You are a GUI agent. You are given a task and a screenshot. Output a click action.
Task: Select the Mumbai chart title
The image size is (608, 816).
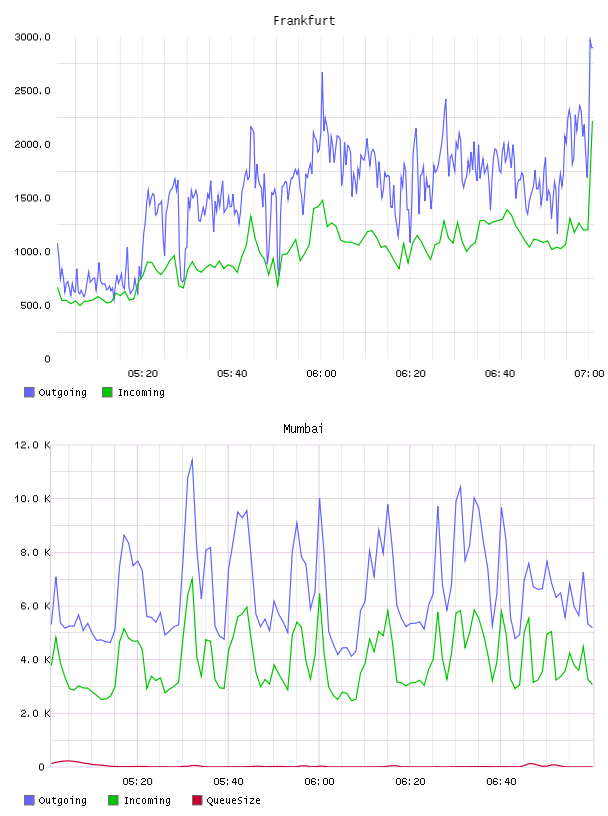[303, 429]
